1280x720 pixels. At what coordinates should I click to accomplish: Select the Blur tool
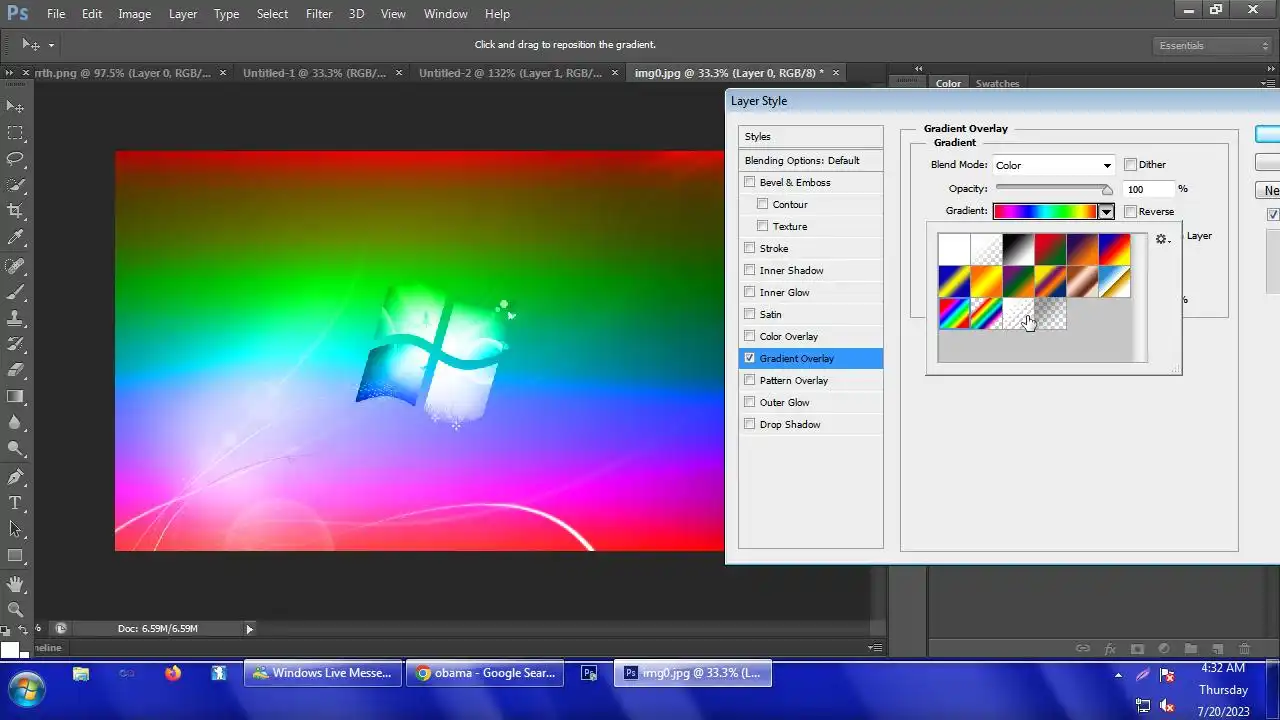click(x=15, y=423)
